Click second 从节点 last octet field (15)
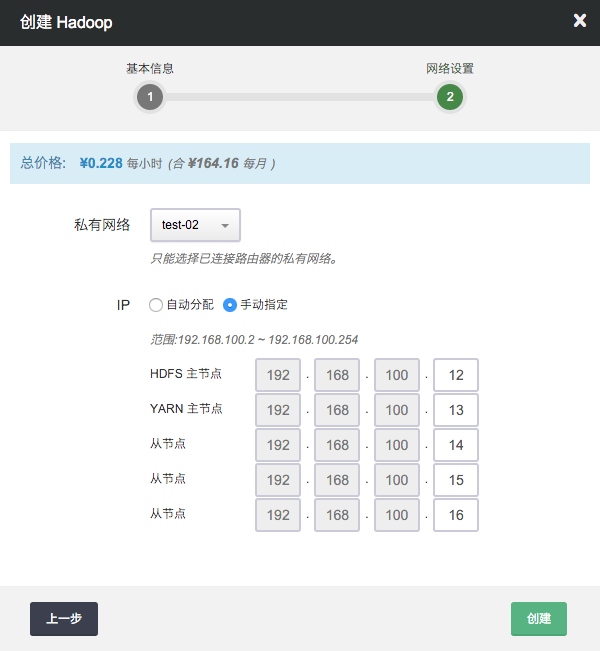Screen dimensions: 600x651 [456, 480]
